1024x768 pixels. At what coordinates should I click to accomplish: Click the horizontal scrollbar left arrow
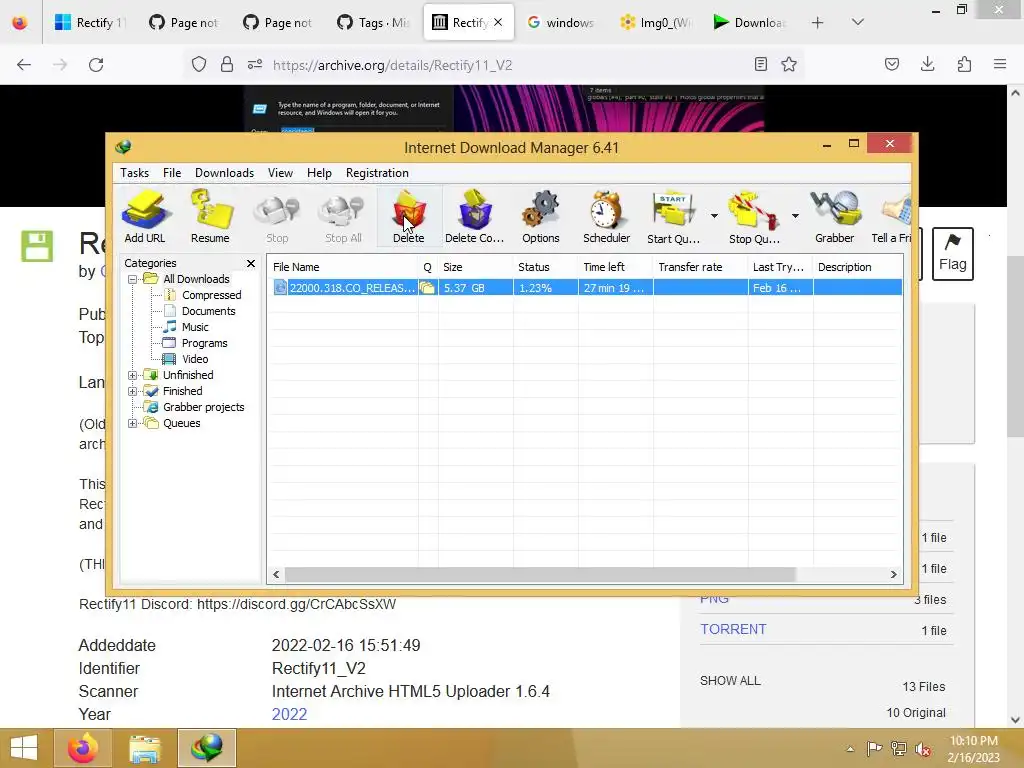[x=276, y=575]
